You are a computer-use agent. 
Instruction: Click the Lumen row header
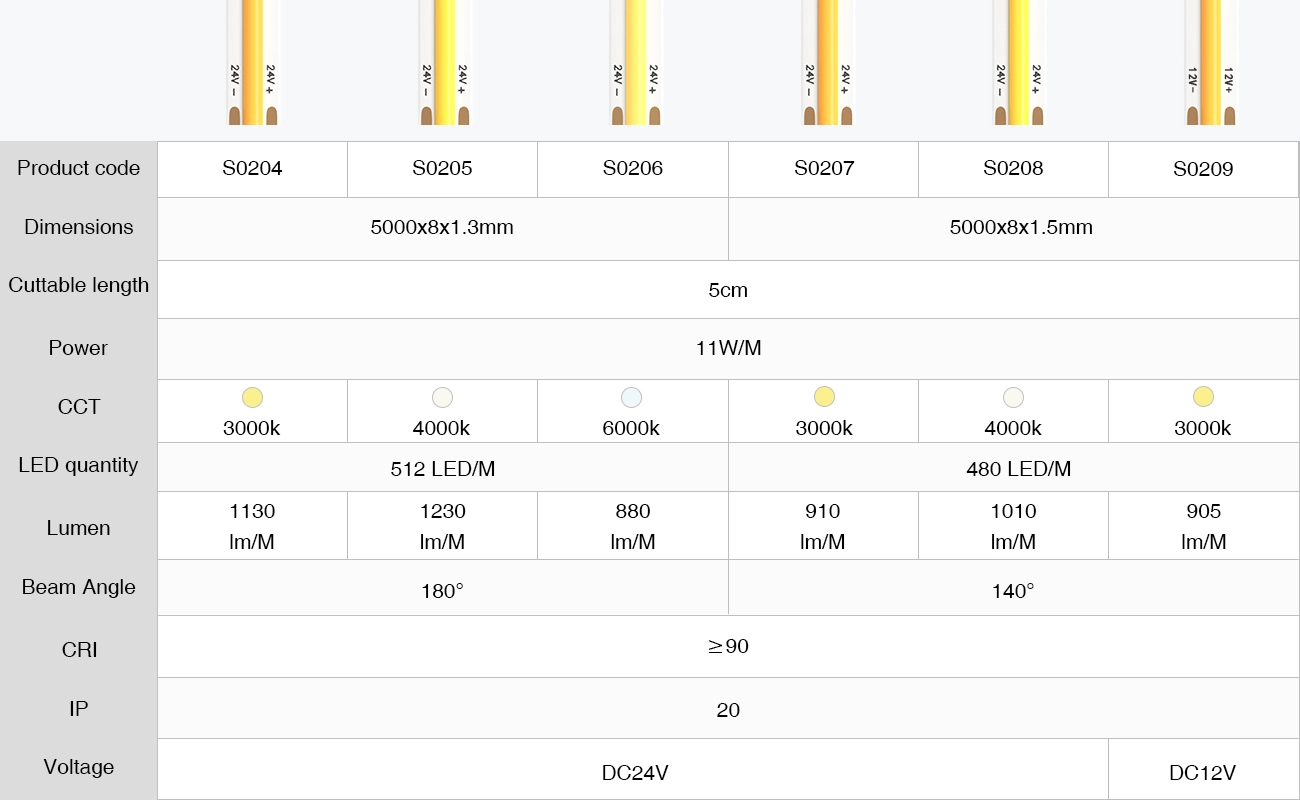coord(78,528)
